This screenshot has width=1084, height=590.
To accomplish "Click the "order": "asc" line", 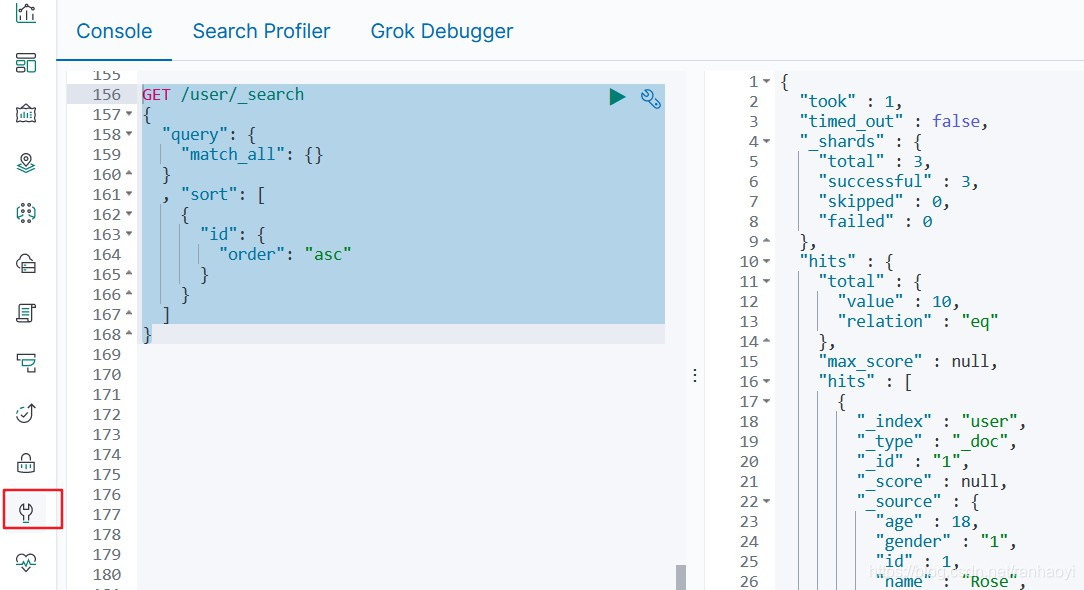I will [285, 255].
